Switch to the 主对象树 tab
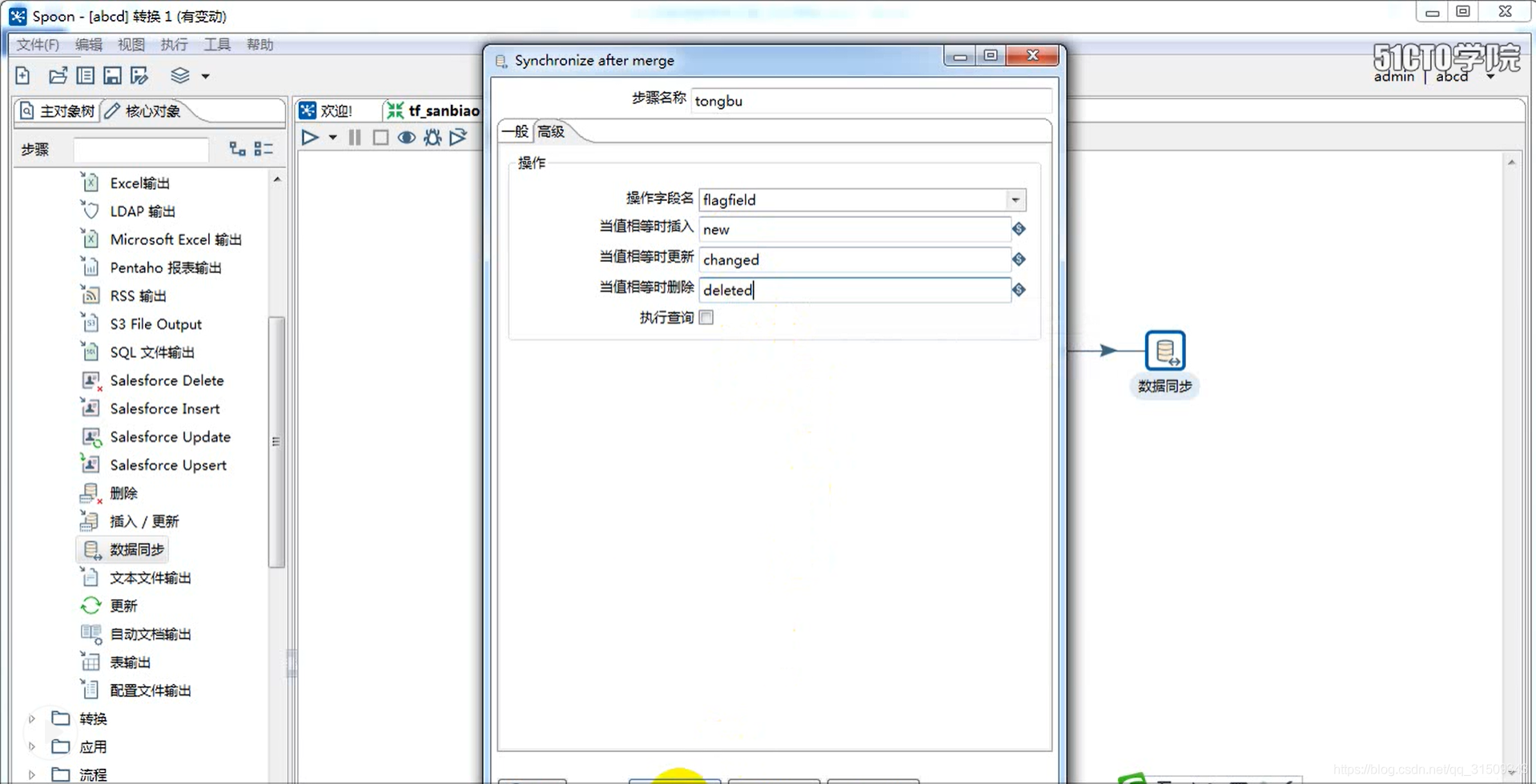 pos(57,111)
